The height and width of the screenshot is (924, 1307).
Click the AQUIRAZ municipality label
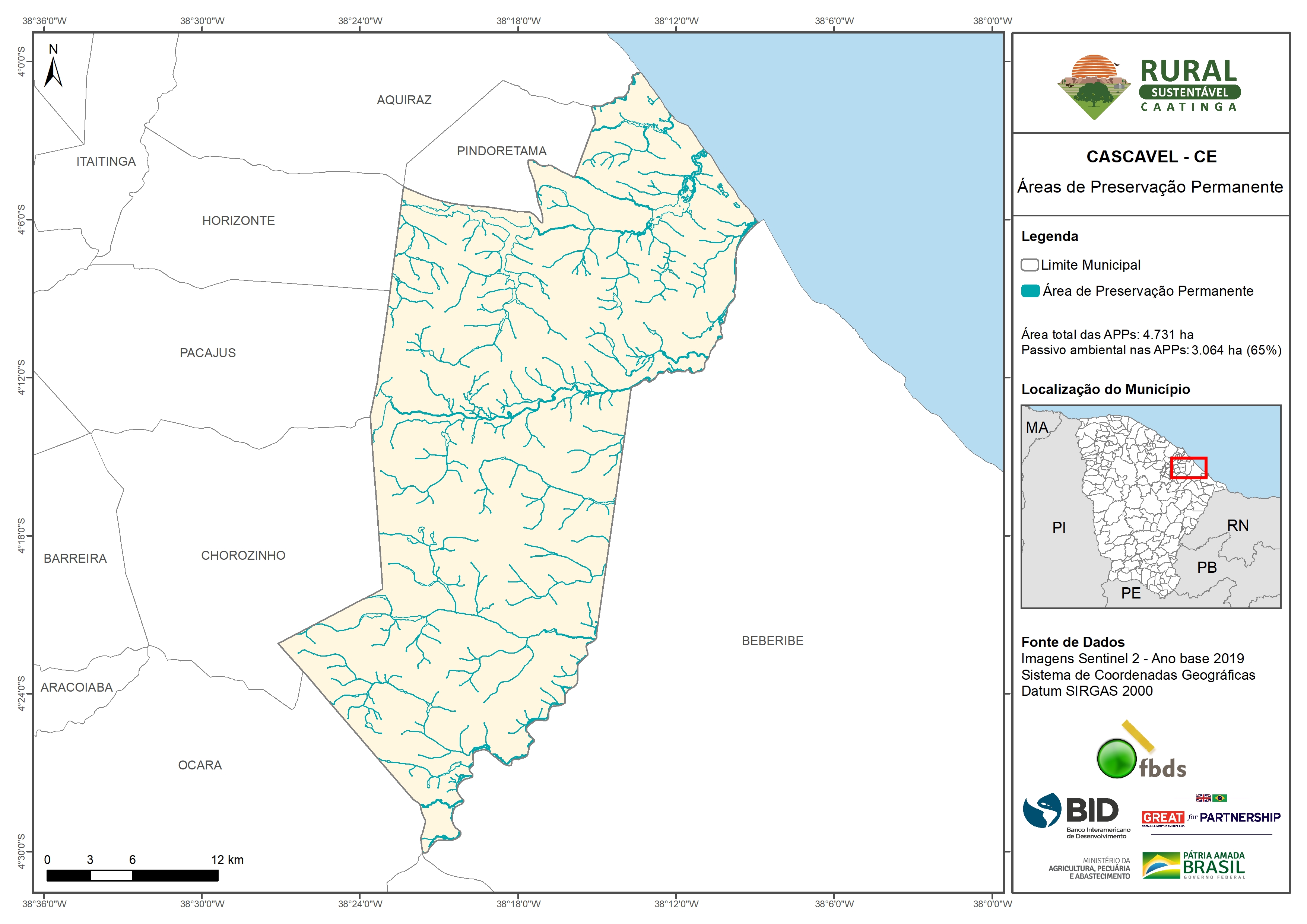tap(404, 100)
